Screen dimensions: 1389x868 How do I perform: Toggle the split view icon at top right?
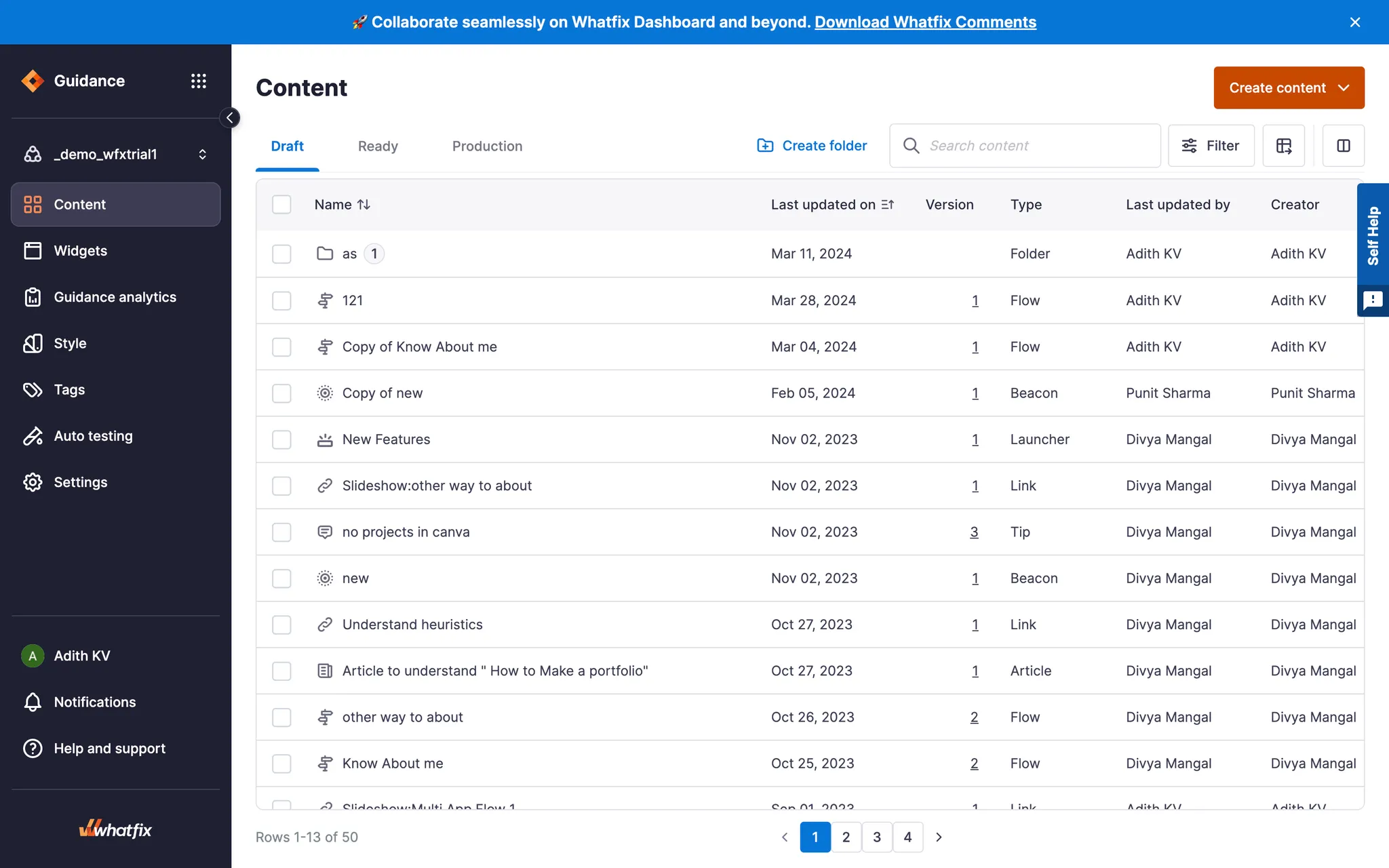pyautogui.click(x=1343, y=145)
